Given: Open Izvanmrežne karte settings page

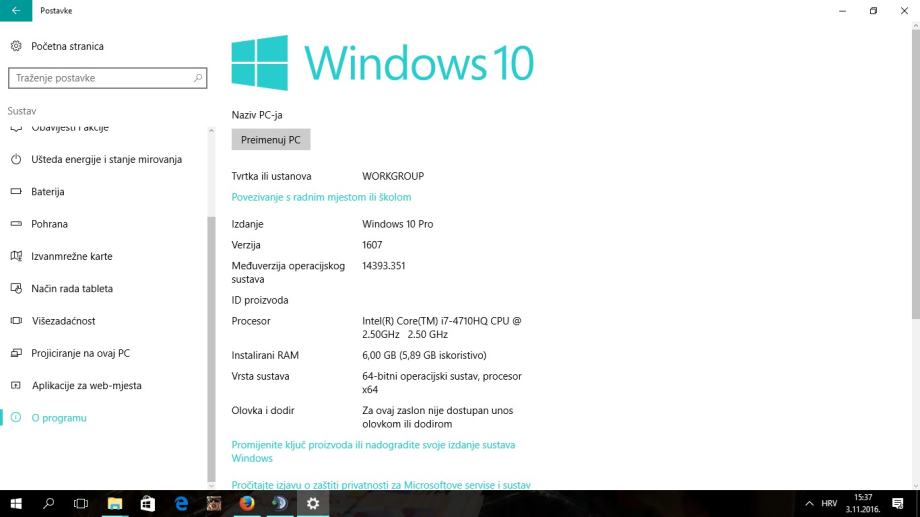Looking at the screenshot, I should (72, 256).
